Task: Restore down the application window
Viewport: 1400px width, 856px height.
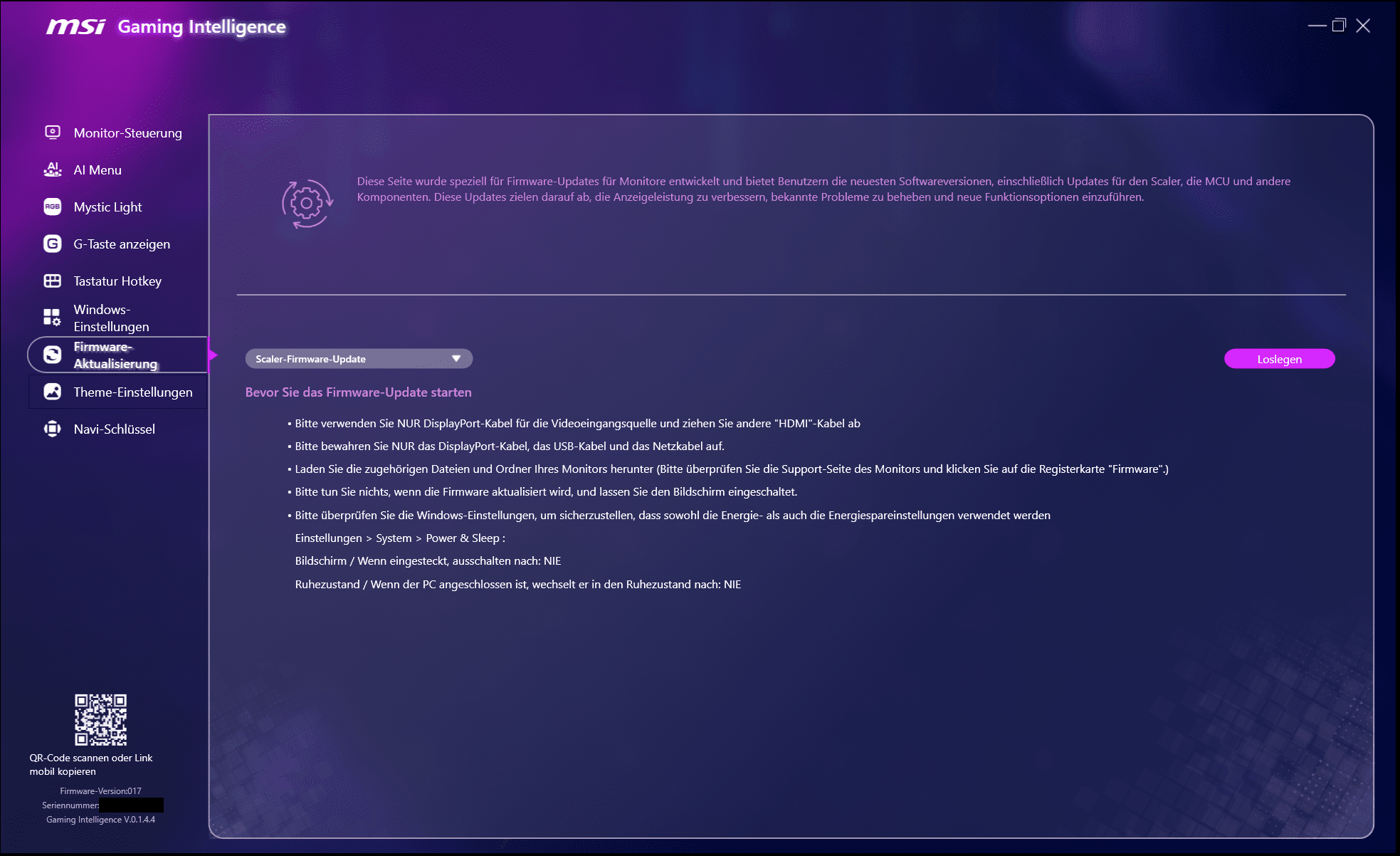Action: (x=1339, y=26)
